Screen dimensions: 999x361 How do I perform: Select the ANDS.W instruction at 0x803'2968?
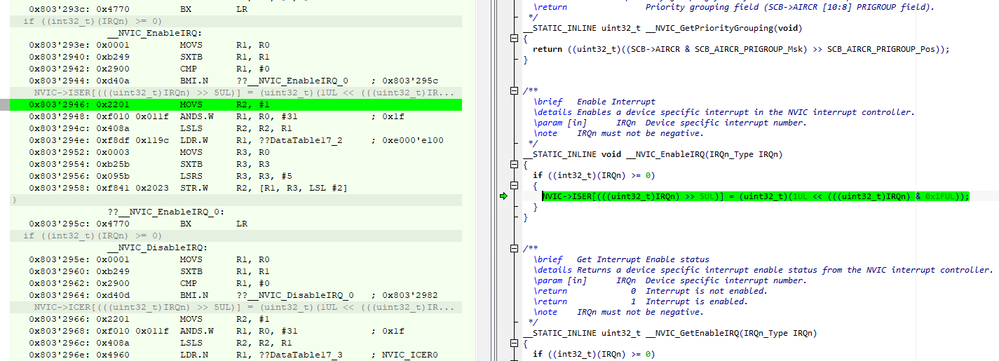pyautogui.click(x=236, y=330)
